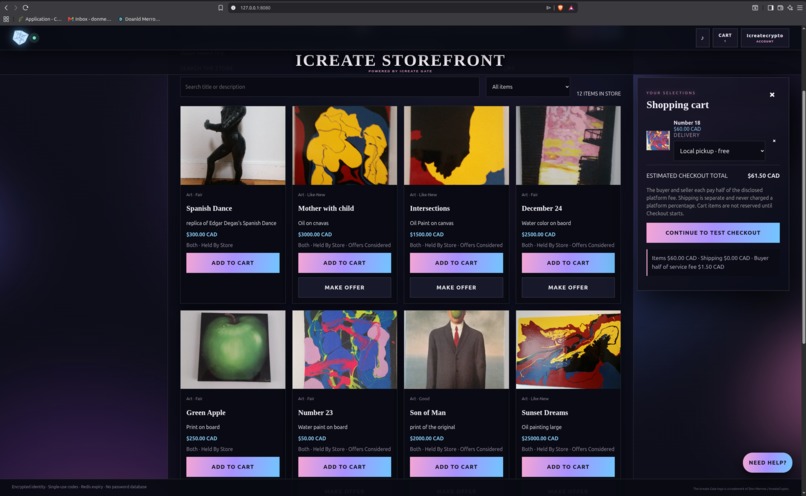
Task: Open the Doanld Merro bookmark
Action: (x=139, y=19)
